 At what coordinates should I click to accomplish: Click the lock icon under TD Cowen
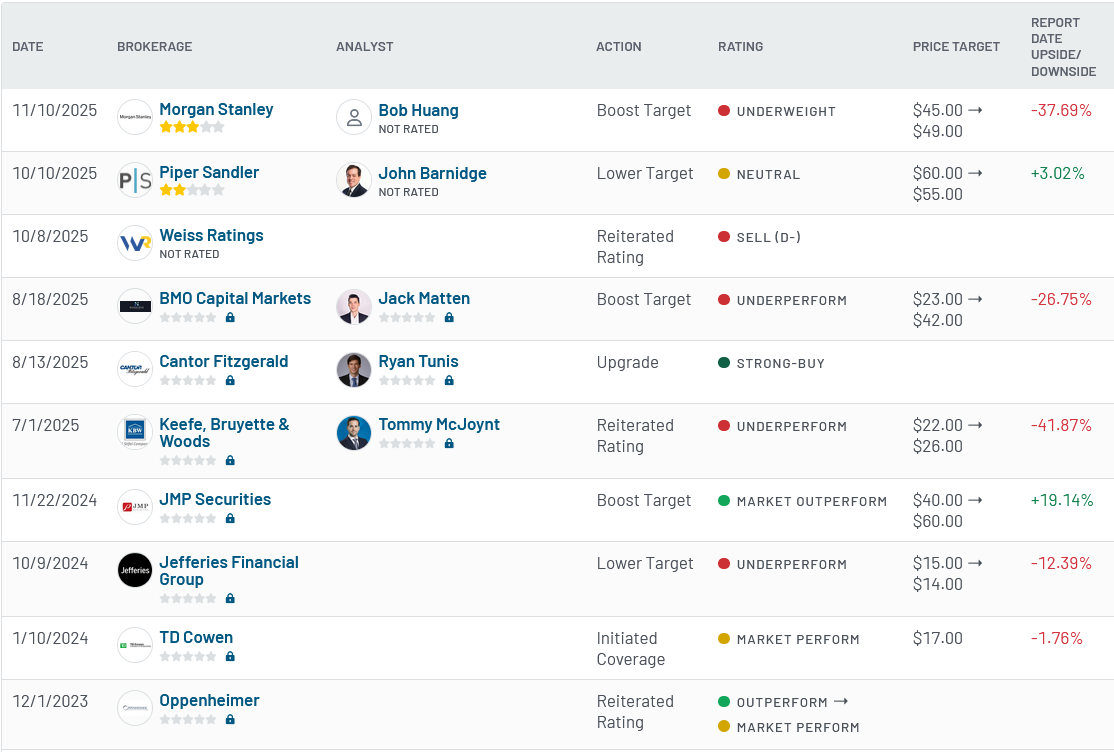230,657
